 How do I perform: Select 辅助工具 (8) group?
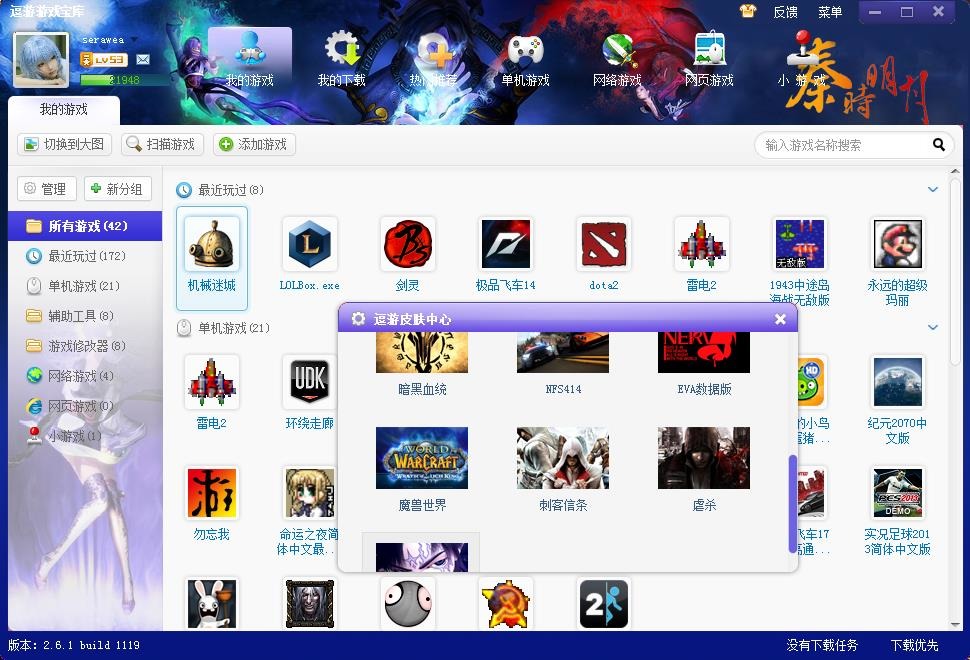85,316
